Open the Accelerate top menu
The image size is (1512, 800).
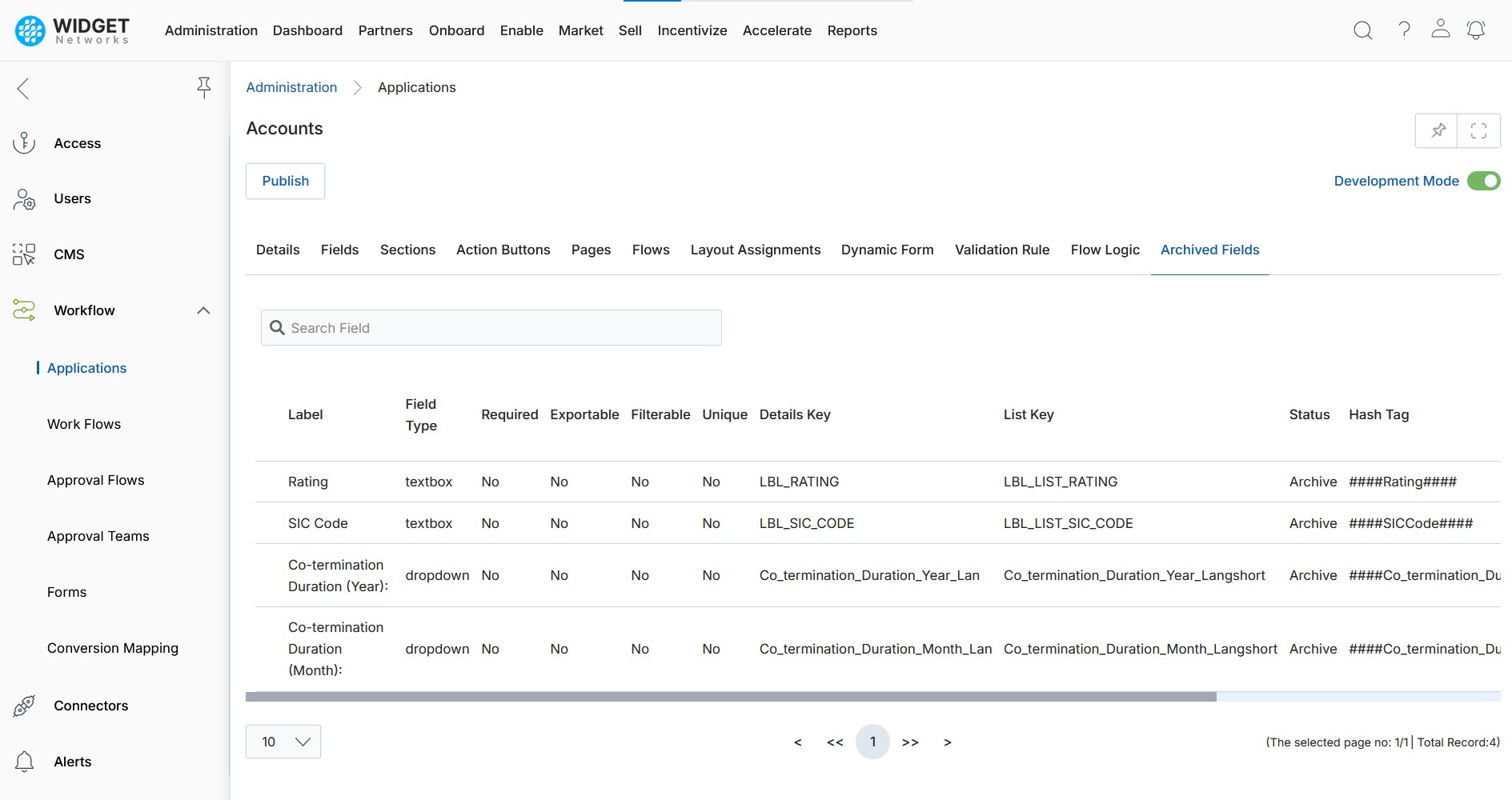(777, 30)
